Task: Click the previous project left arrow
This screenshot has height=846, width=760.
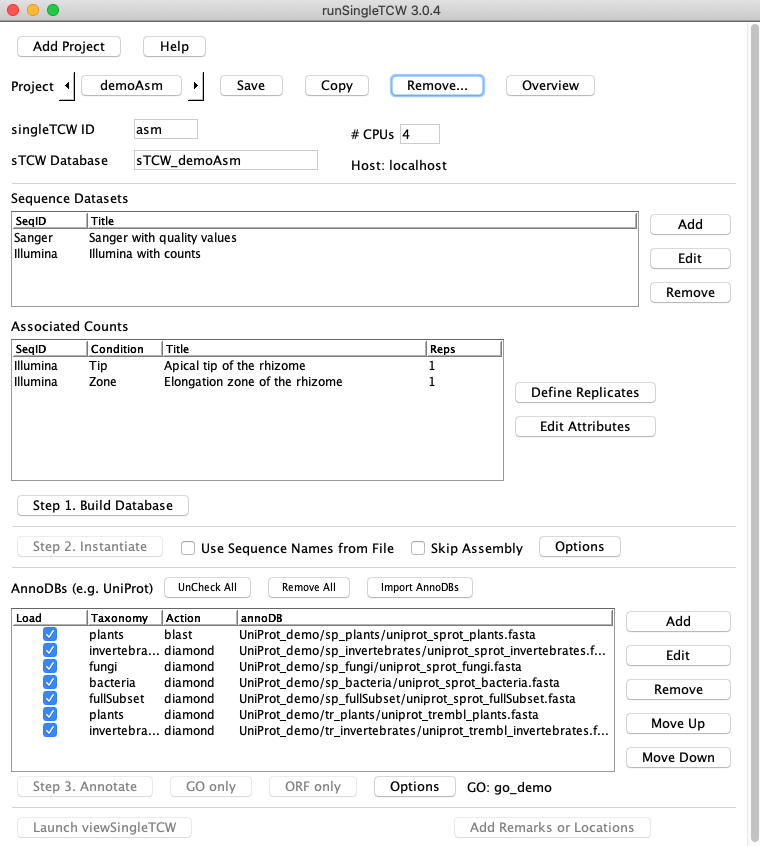Action: [x=68, y=86]
